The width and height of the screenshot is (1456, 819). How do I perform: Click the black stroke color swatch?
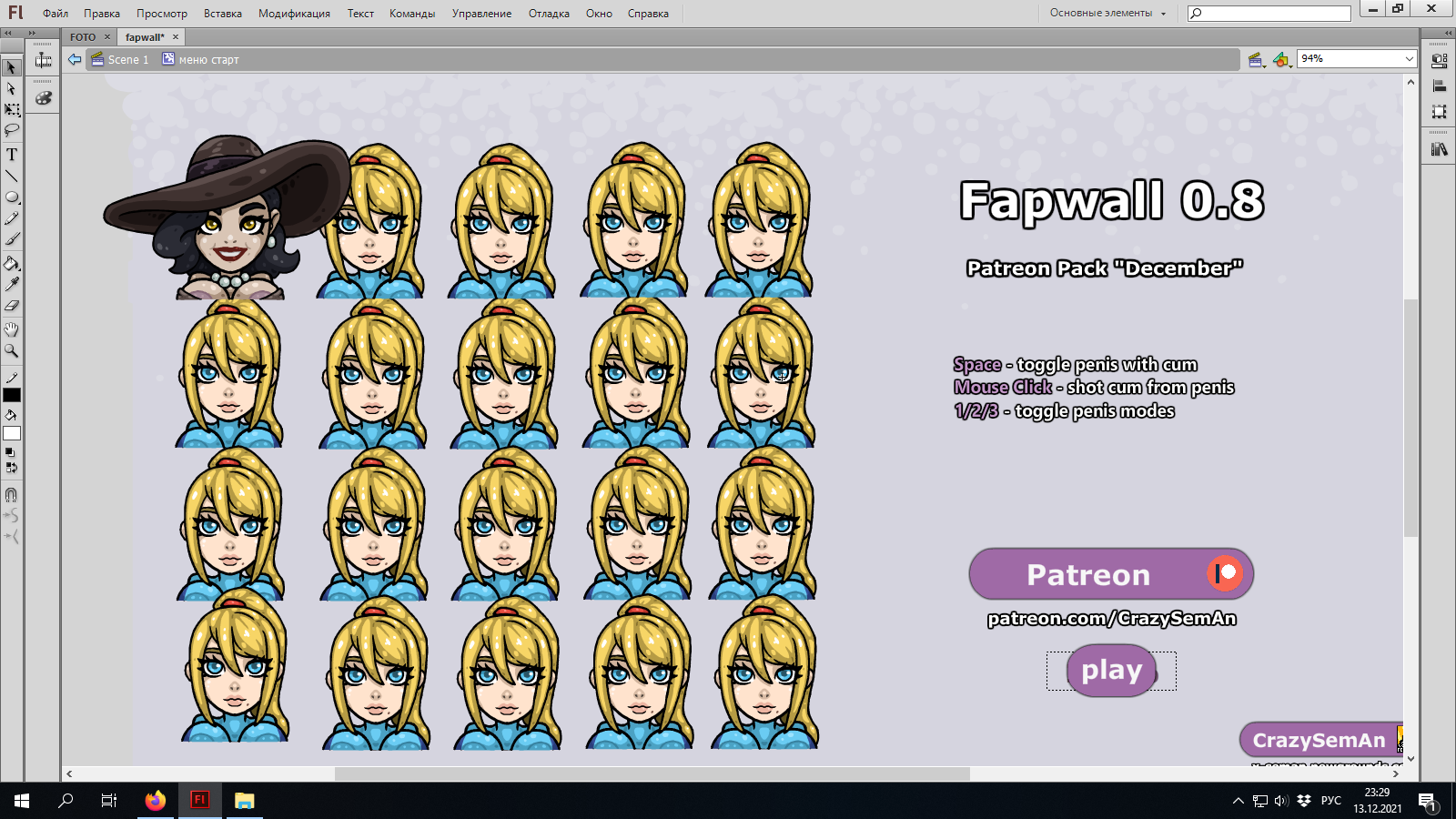12,395
